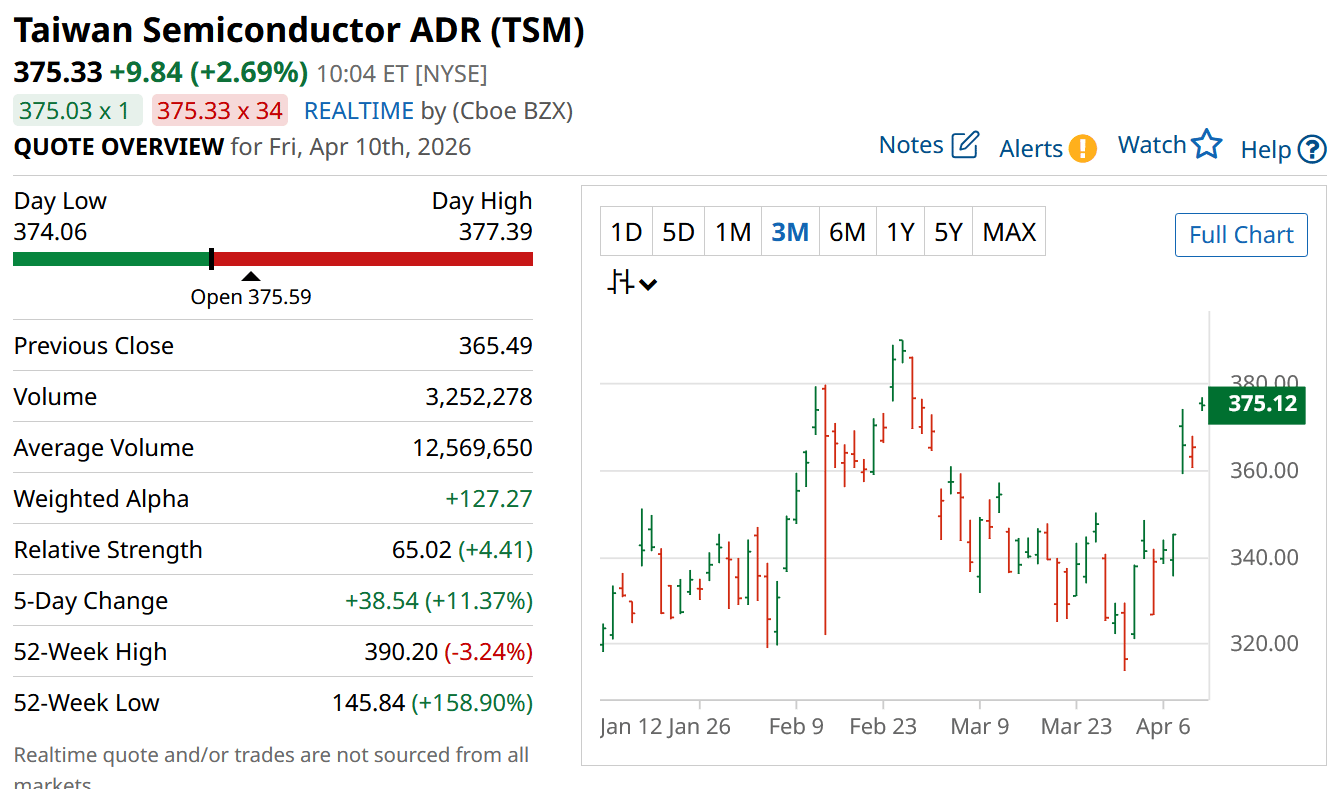Screen dimensions: 1340x789
Task: Open the Full Chart button
Action: (1241, 235)
